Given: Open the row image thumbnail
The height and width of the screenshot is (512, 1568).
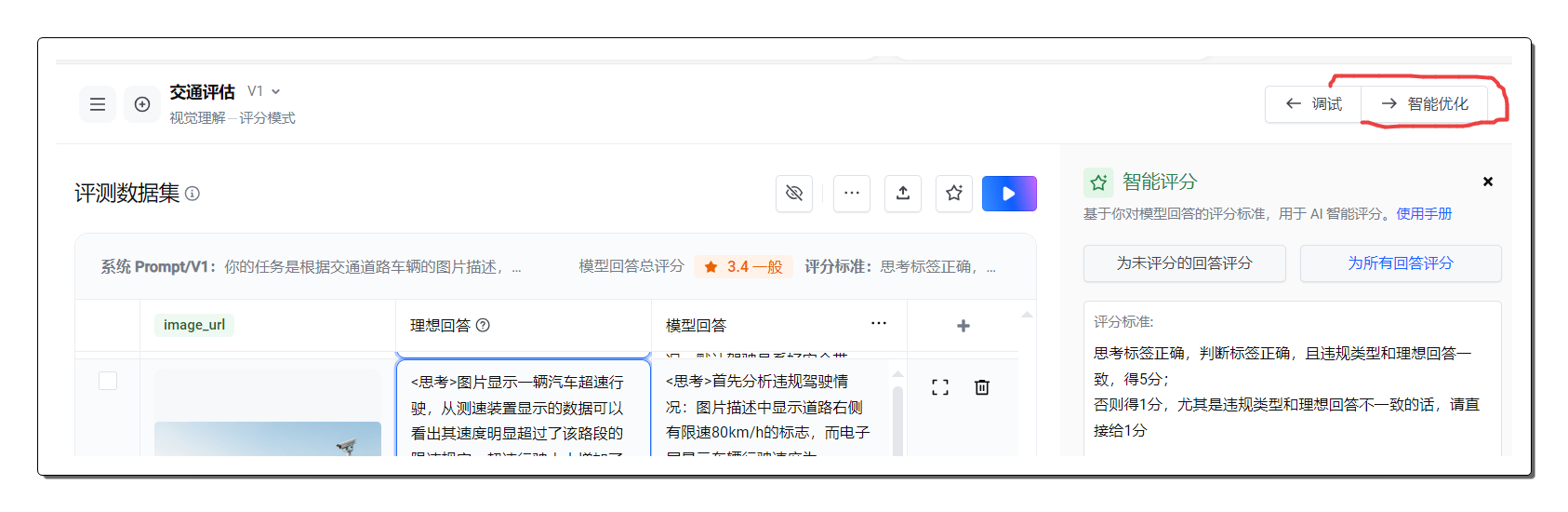Looking at the screenshot, I should point(268,438).
